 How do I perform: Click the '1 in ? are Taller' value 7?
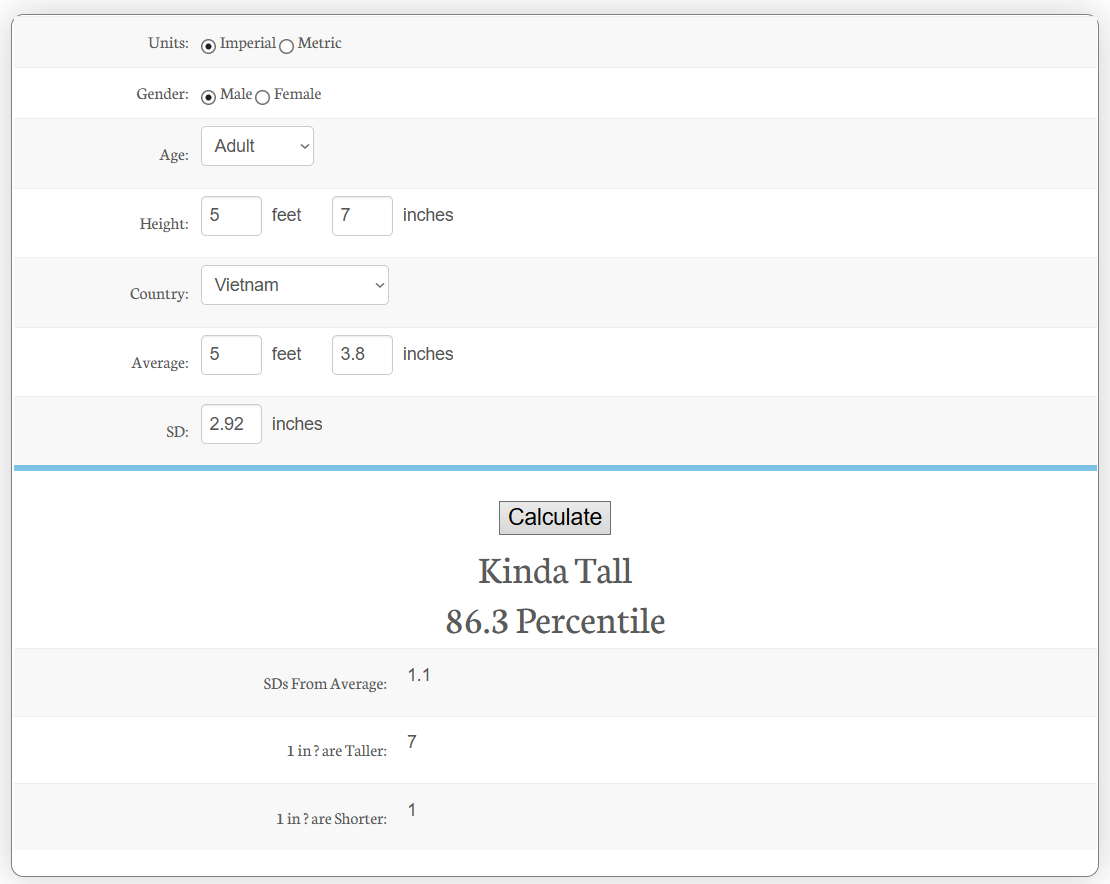(x=412, y=742)
